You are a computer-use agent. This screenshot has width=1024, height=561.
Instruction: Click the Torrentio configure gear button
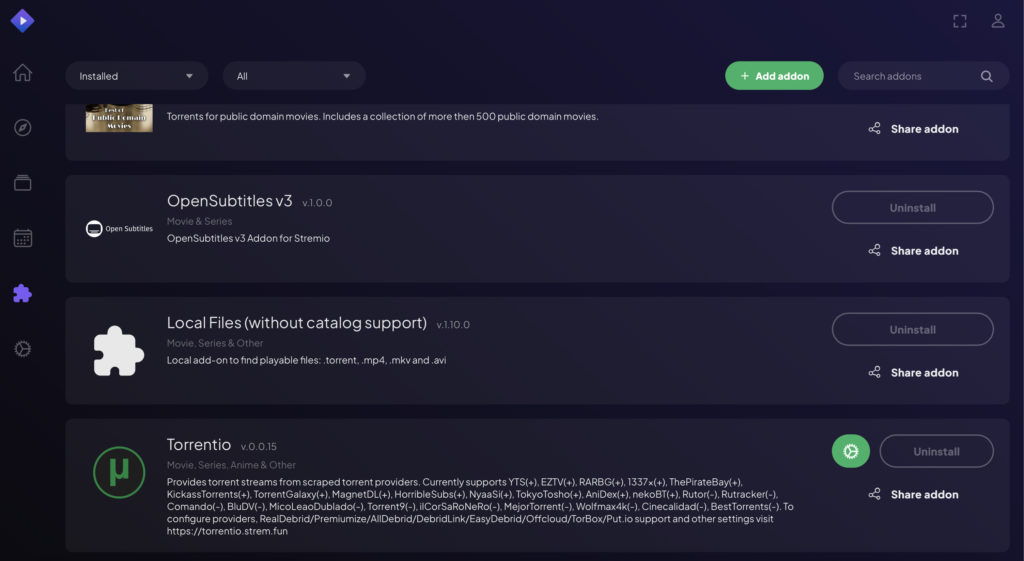pyautogui.click(x=851, y=451)
